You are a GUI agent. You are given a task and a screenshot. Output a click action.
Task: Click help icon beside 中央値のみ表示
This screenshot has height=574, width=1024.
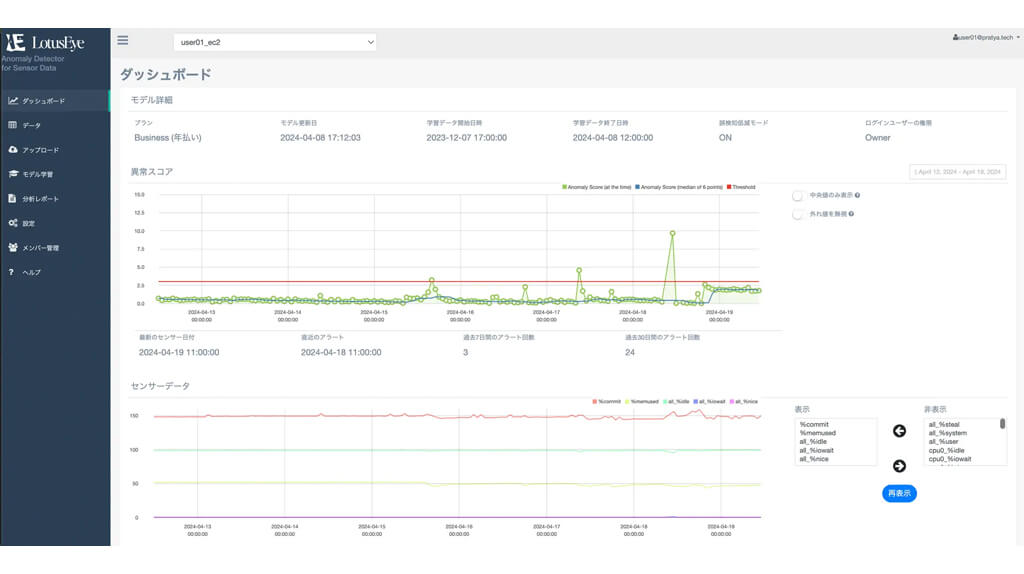858,196
